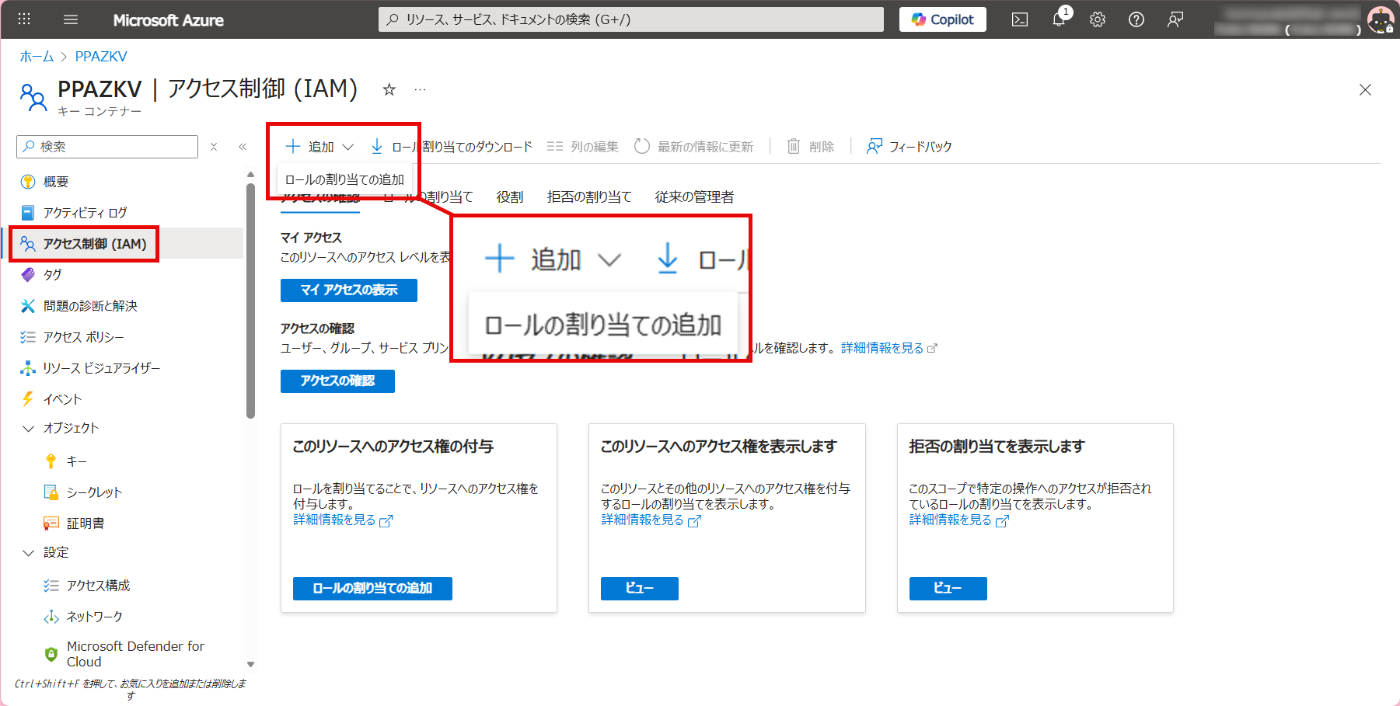Screen dimensions: 1400x706
Task: Open the notifications bell
Action: coord(1060,19)
